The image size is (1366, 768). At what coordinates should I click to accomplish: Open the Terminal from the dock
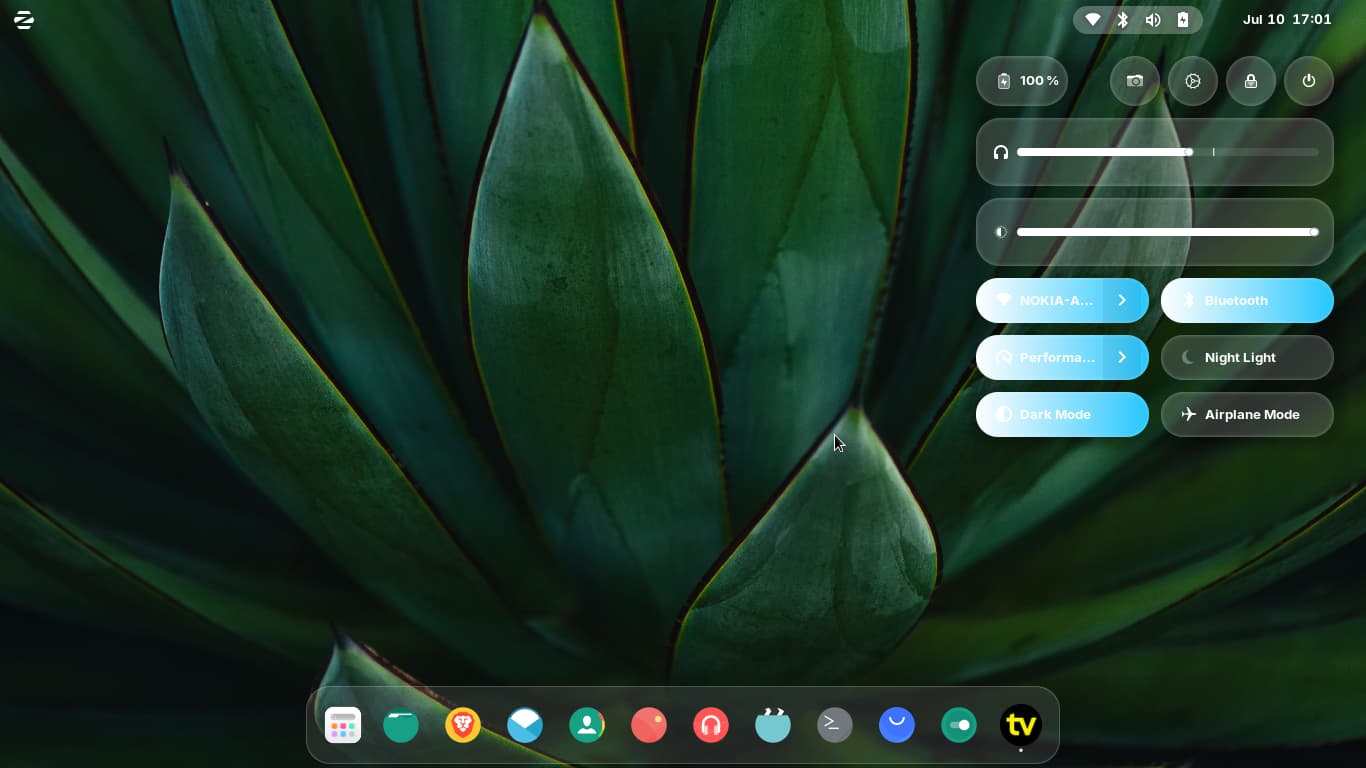click(x=835, y=725)
